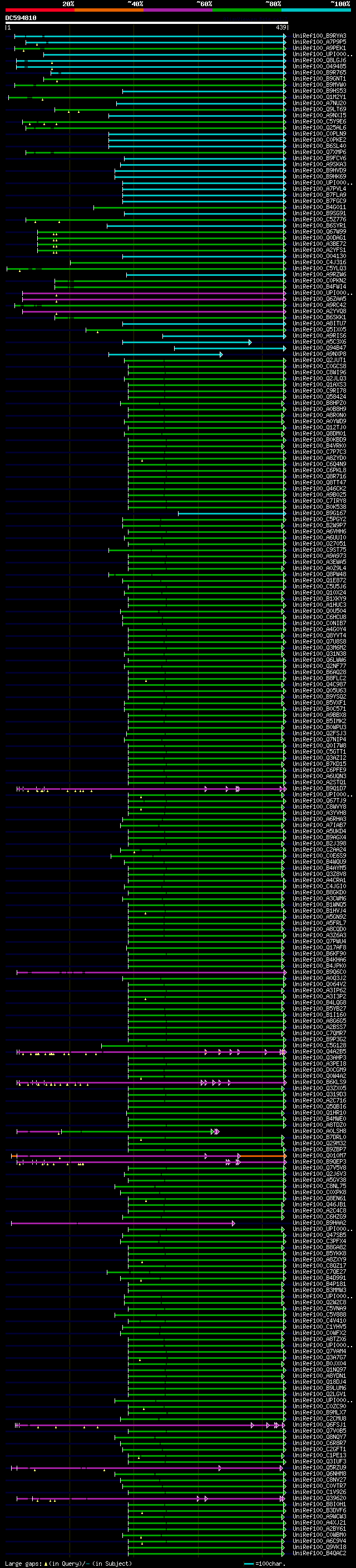Select hit label UniRef100_B9HAA2
Image resolution: width=356 pixels, height=1568 pixels.
pyautogui.click(x=319, y=1223)
